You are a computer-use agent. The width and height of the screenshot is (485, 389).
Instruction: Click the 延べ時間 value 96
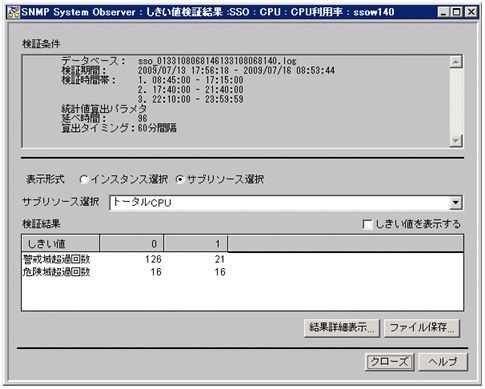pos(143,118)
